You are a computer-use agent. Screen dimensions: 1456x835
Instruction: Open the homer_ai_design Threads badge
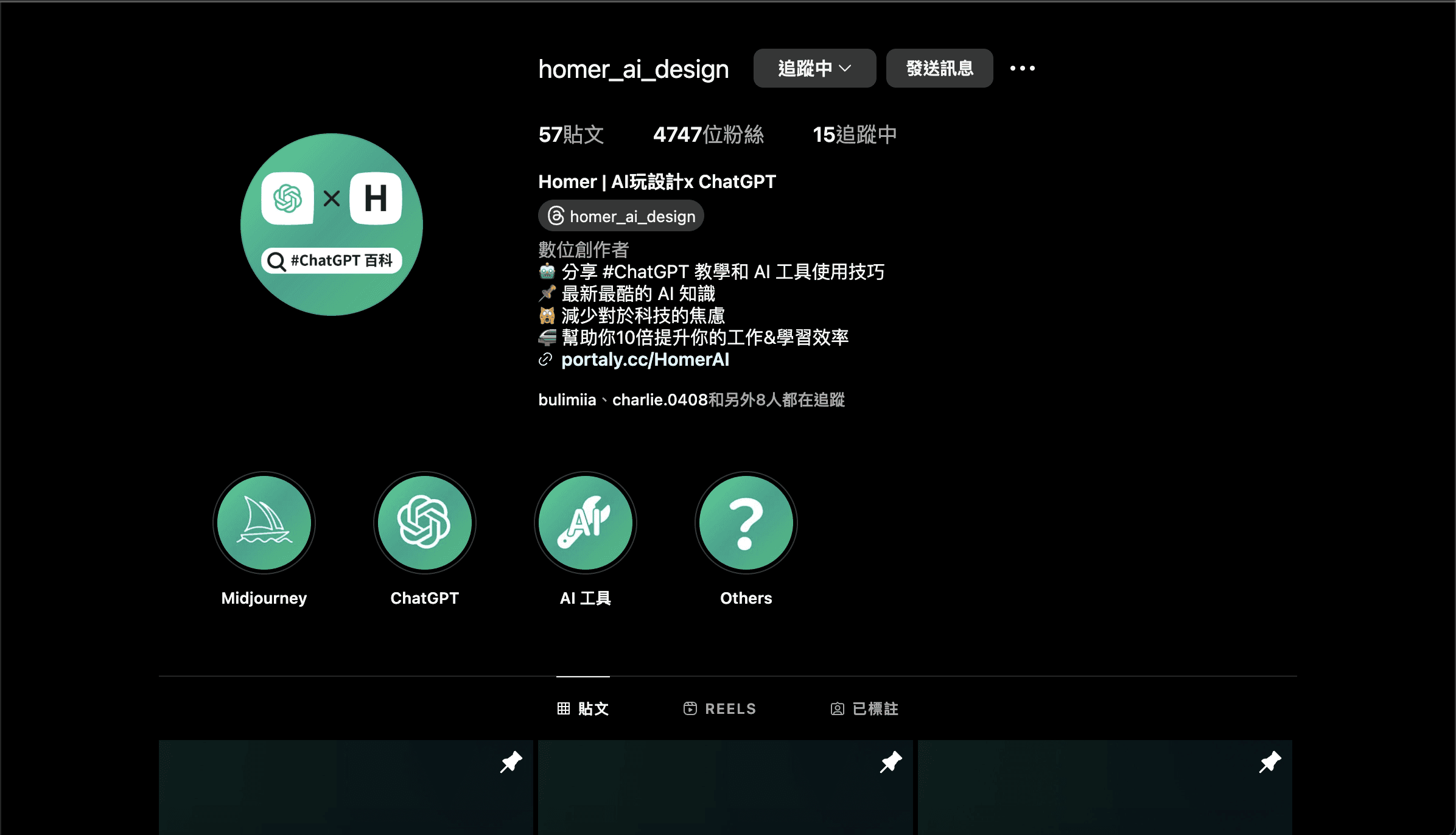click(x=621, y=216)
